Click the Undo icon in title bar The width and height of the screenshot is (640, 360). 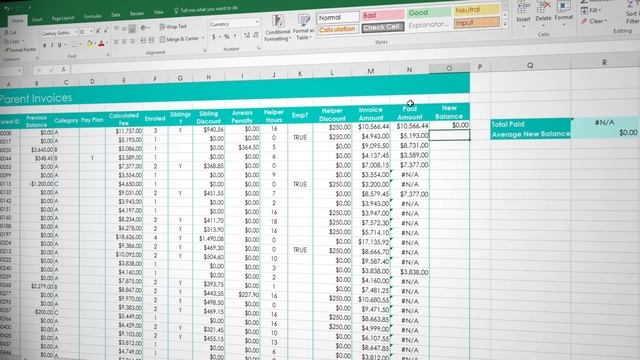pyautogui.click(x=7, y=8)
